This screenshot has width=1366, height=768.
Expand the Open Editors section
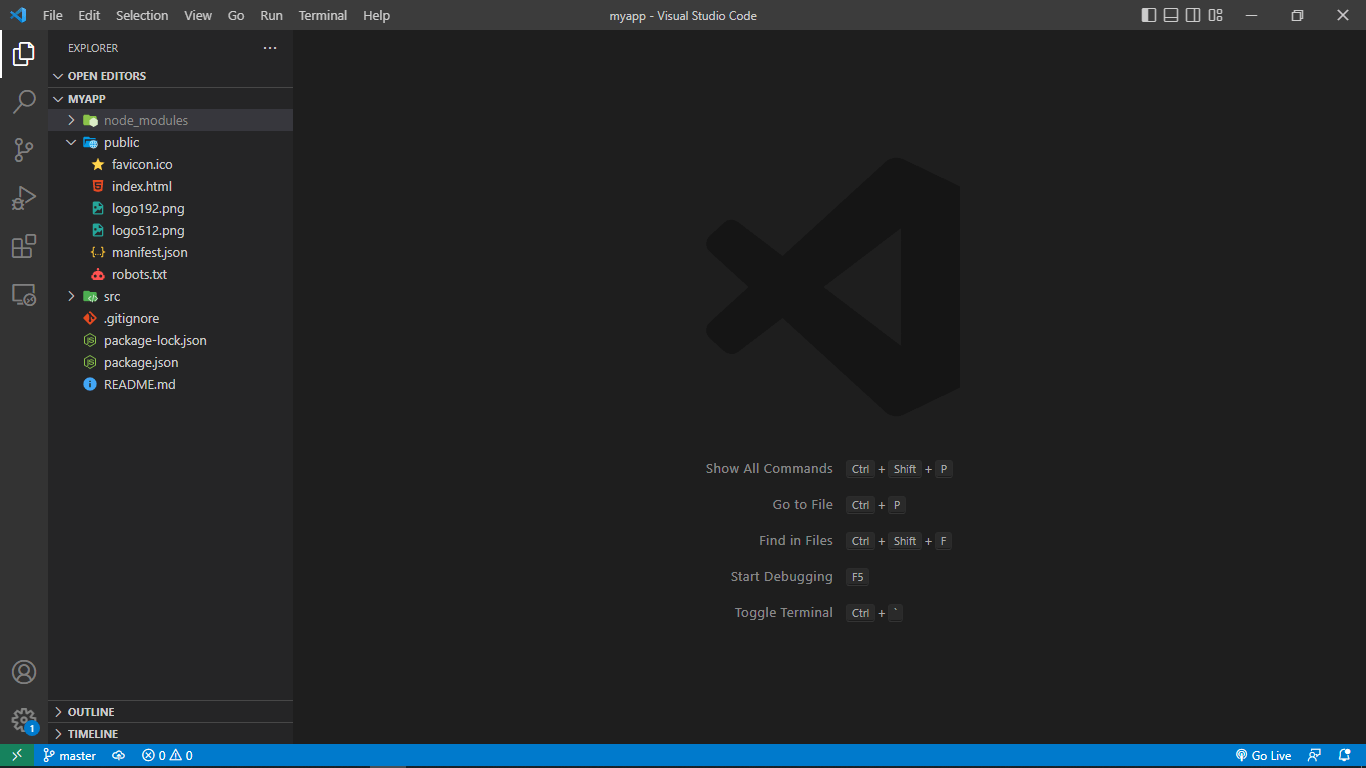170,76
